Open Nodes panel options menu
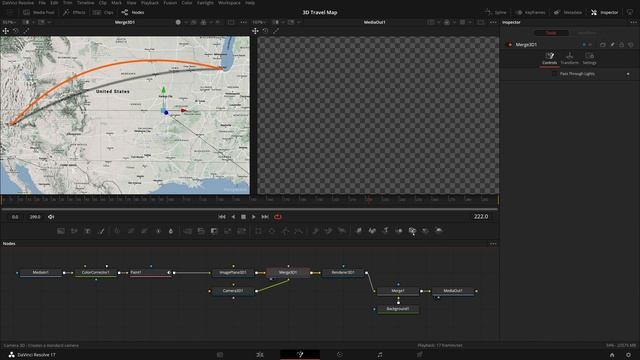Viewport: 640px width, 360px height. [493, 244]
